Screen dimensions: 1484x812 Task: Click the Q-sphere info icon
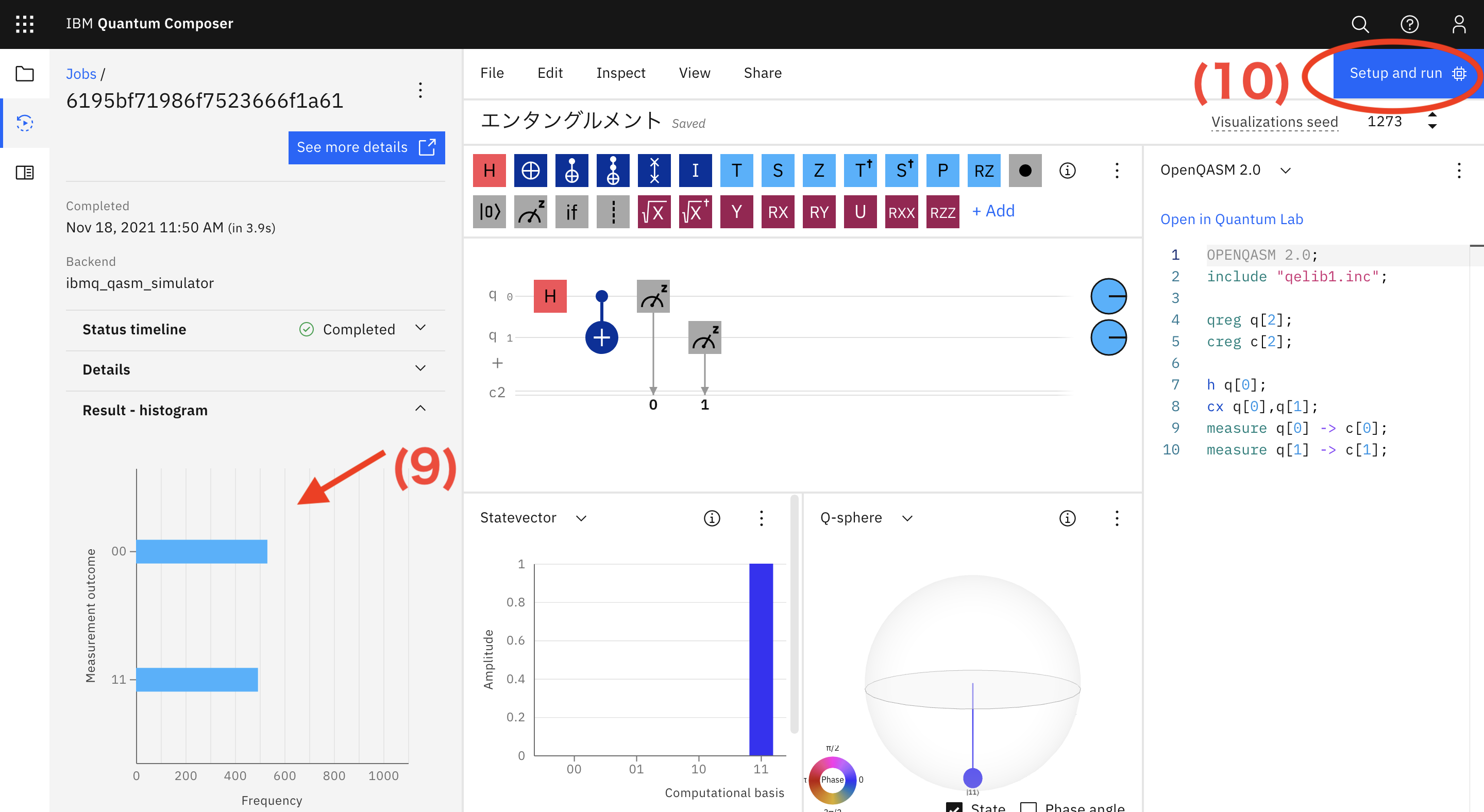coord(1067,518)
